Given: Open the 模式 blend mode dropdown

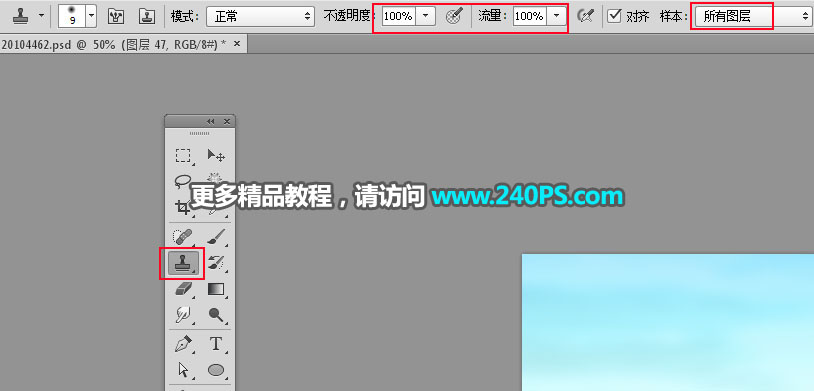Looking at the screenshot, I should tap(261, 16).
